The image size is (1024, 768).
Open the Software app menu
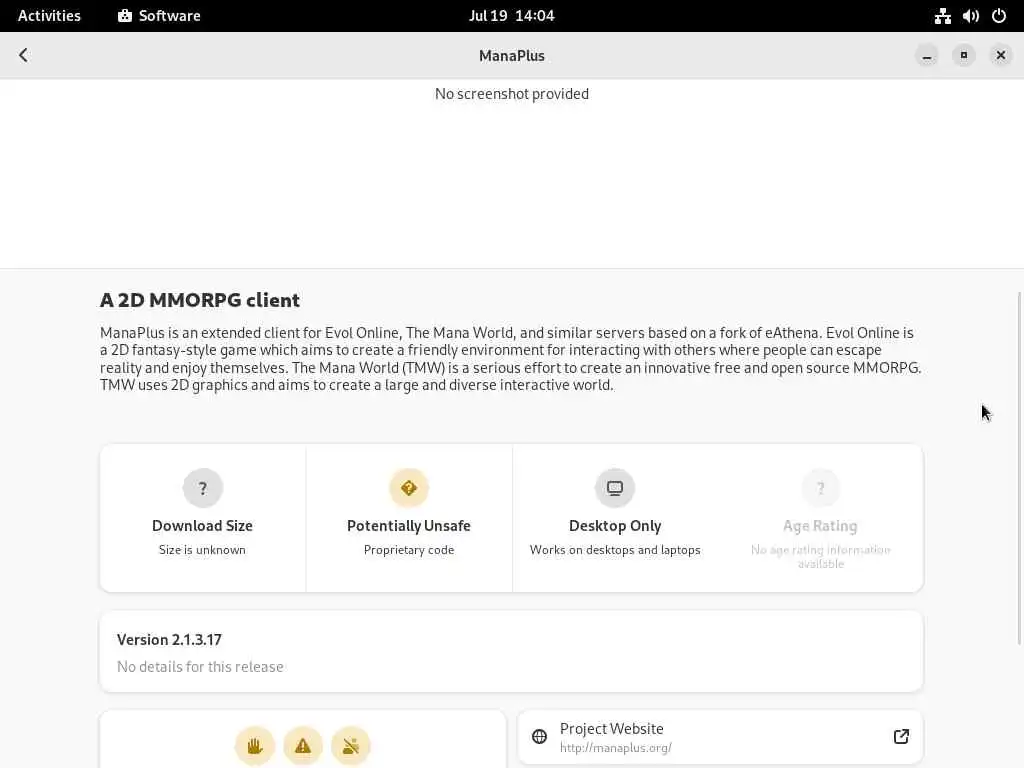point(159,16)
